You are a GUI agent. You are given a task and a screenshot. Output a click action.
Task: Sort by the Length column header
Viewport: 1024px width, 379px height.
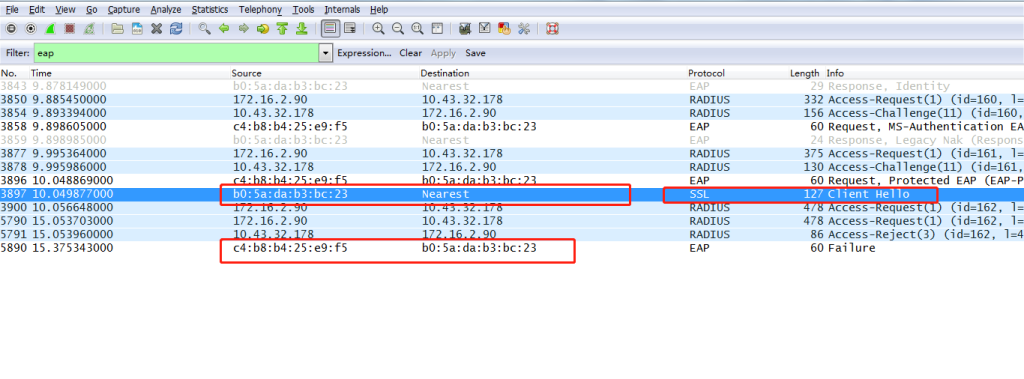805,73
